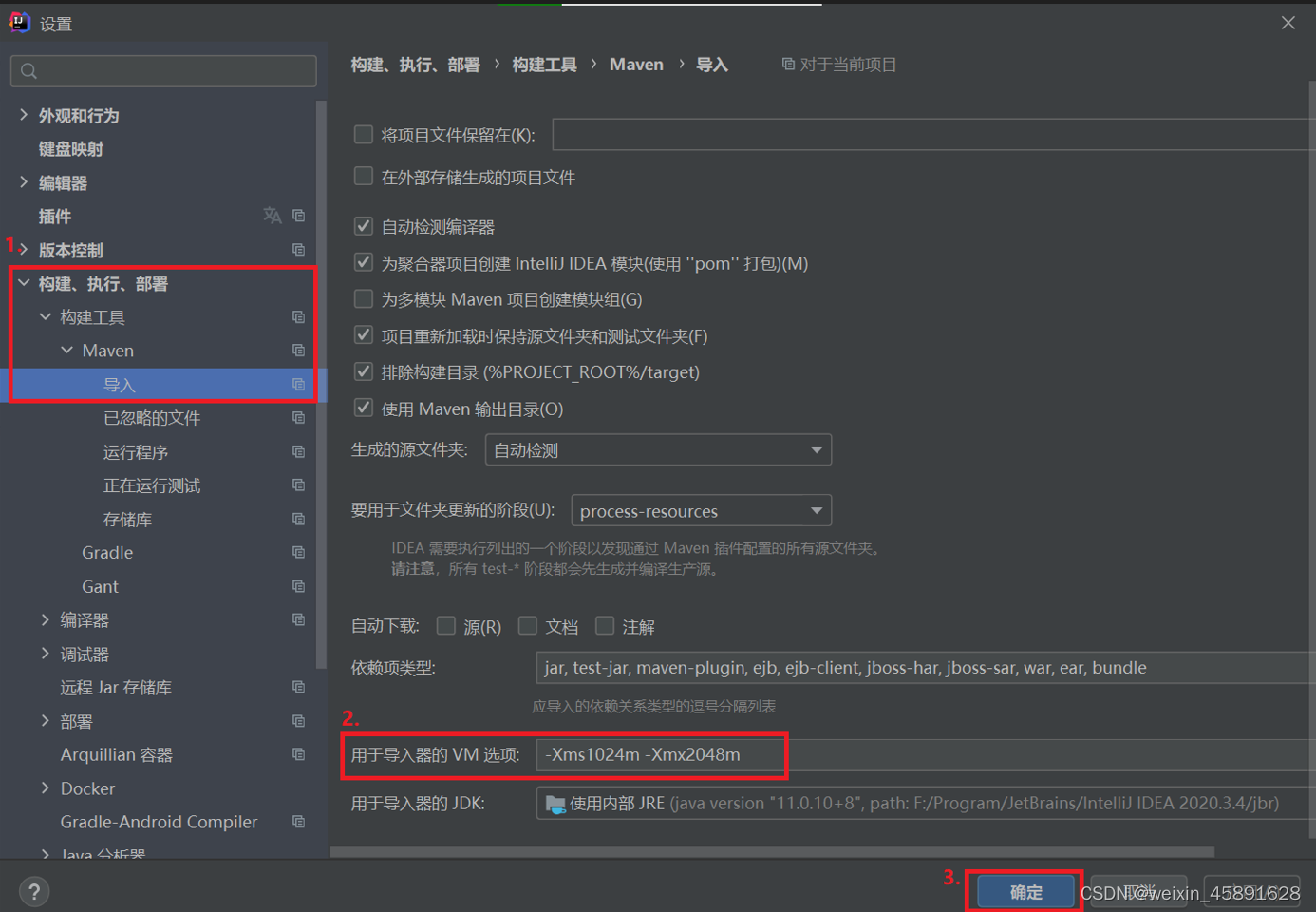The width and height of the screenshot is (1316, 912).
Task: Click the project-level icon beside 导入
Action: [x=298, y=385]
